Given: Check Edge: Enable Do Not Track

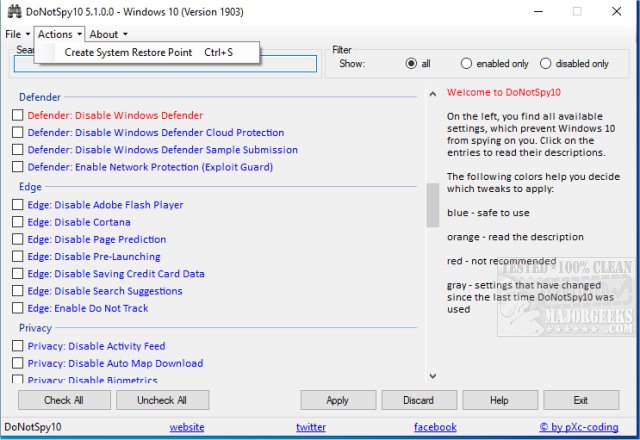Looking at the screenshot, I should (x=18, y=308).
